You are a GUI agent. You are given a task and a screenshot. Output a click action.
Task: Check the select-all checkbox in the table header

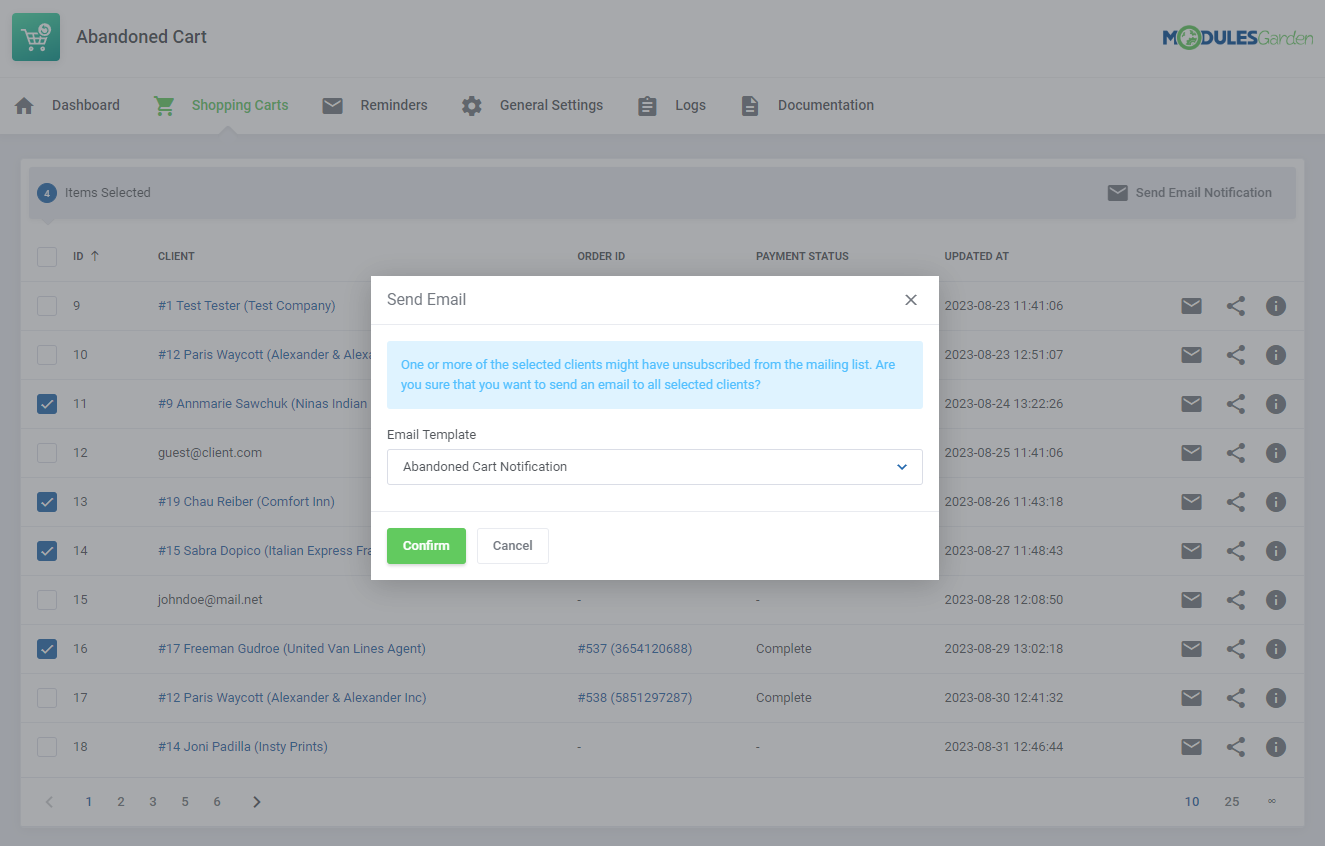(47, 256)
